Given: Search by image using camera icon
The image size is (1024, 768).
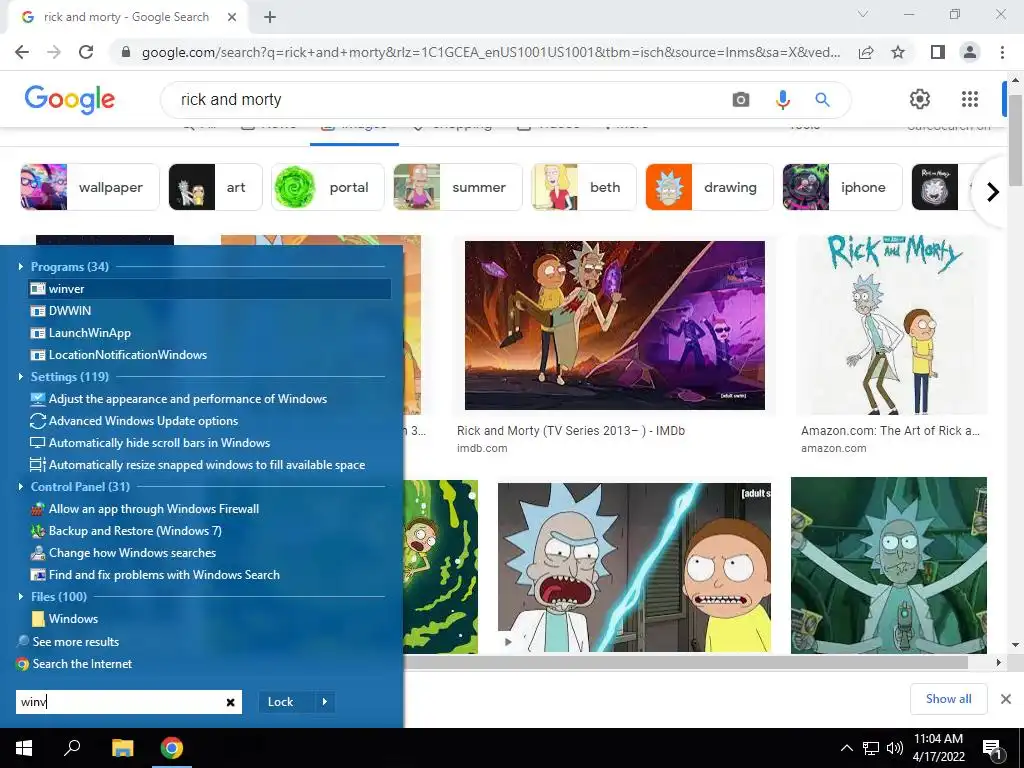Looking at the screenshot, I should point(741,99).
